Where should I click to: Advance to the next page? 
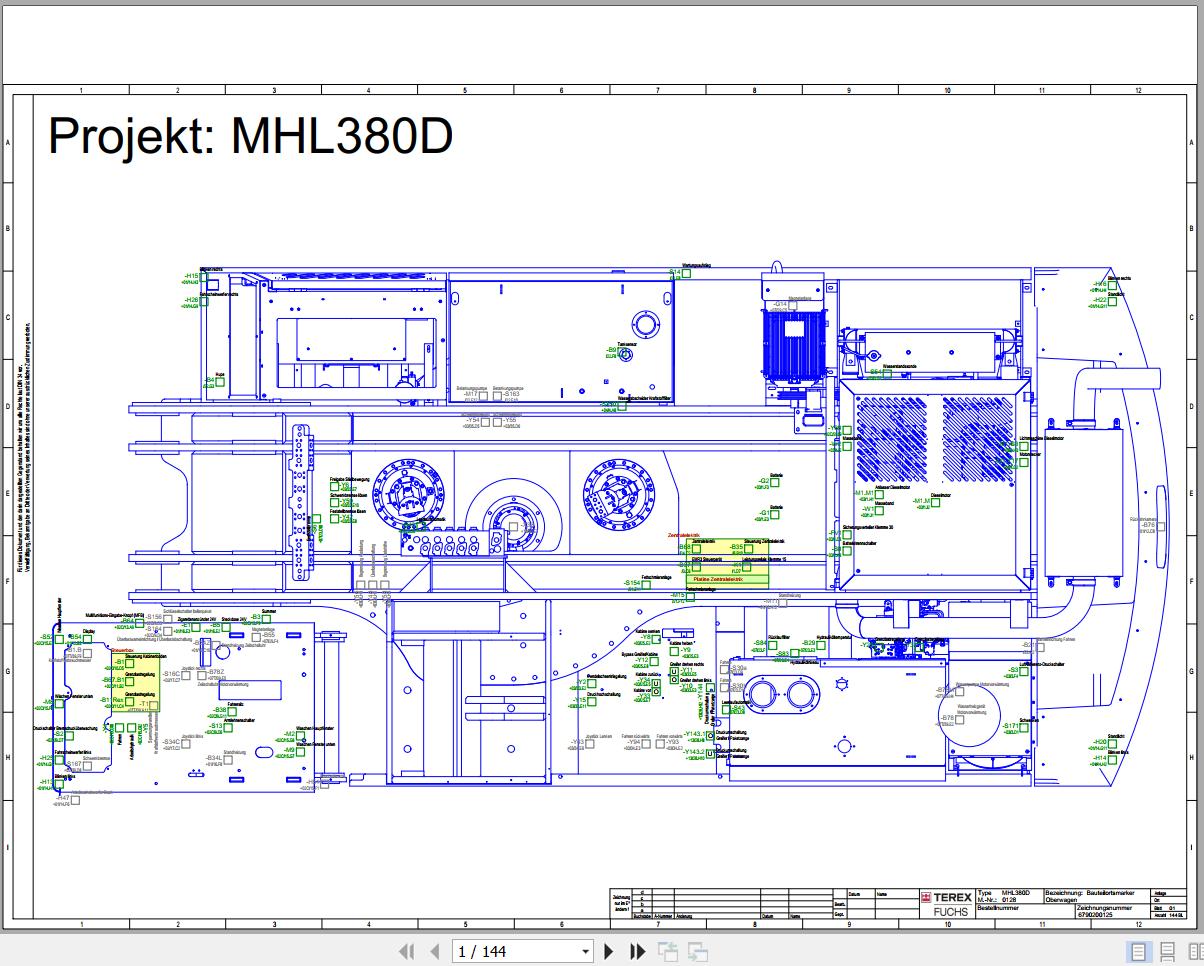(x=609, y=951)
